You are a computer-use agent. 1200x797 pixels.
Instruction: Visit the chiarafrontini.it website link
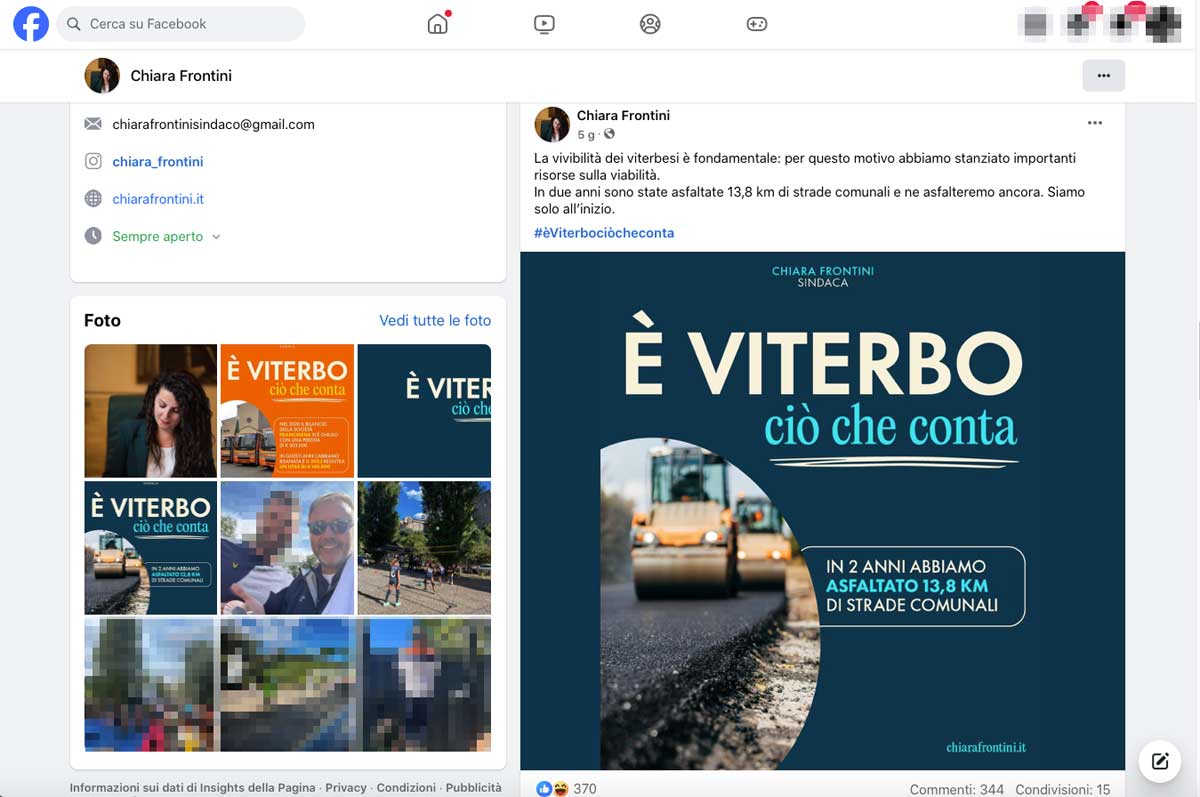158,199
